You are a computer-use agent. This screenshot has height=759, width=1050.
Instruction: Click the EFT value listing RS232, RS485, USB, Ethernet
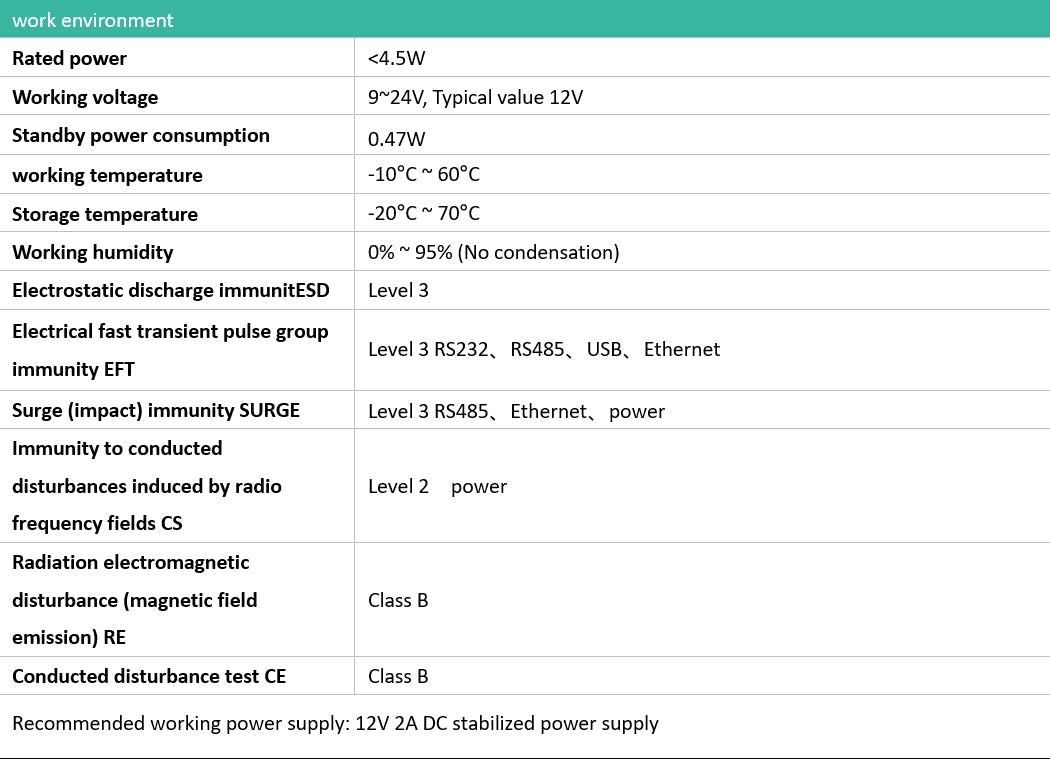point(543,349)
